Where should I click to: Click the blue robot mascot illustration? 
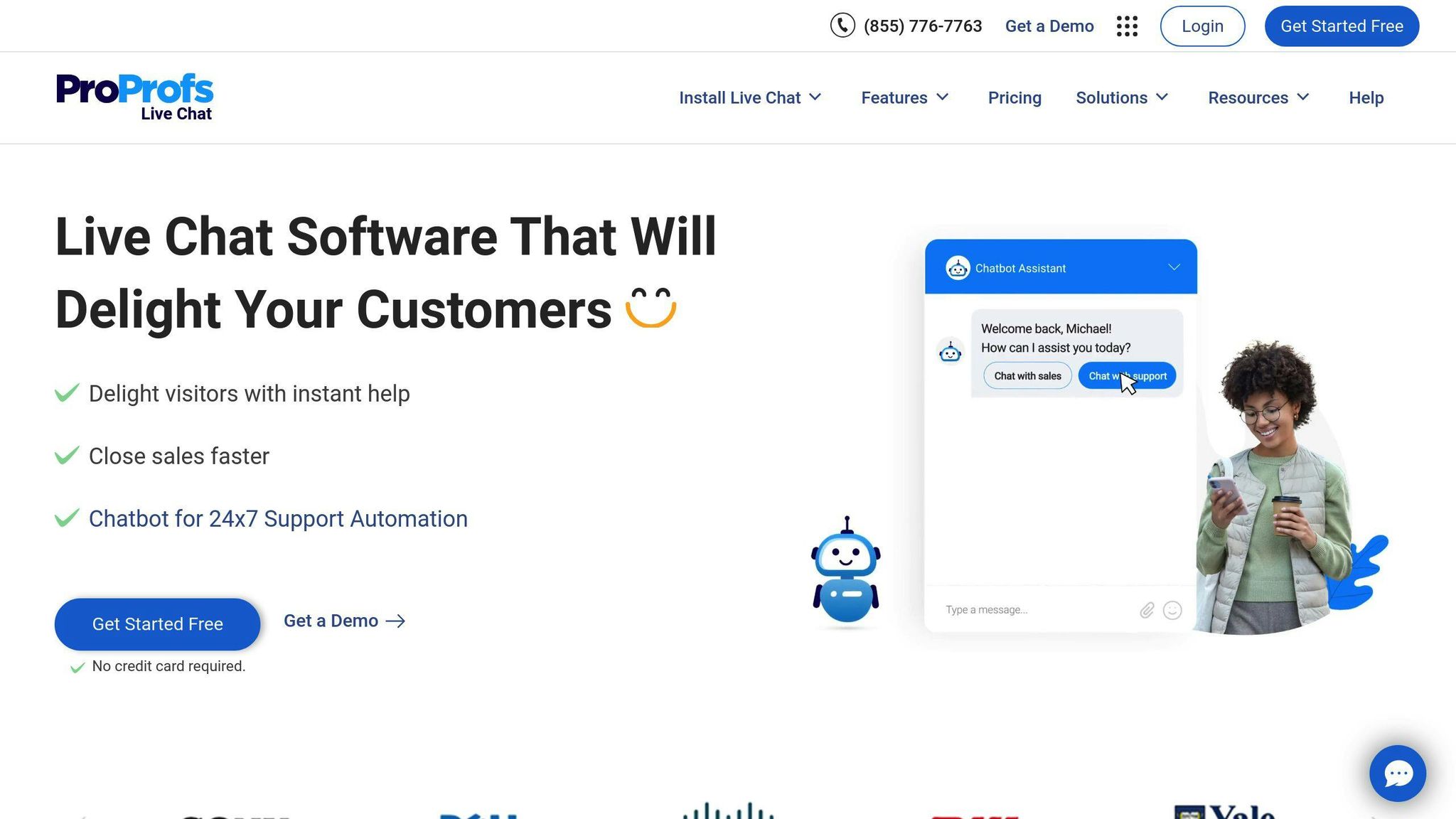tap(846, 572)
